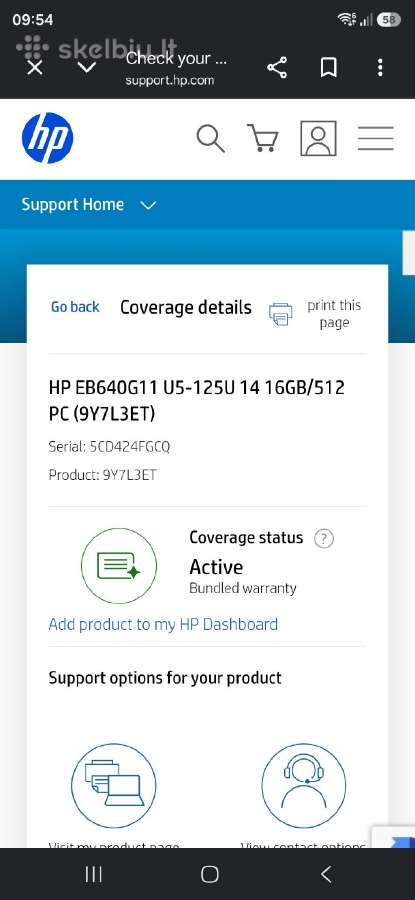The image size is (415, 900).
Task: Click the product page devices circle icon
Action: (x=114, y=785)
